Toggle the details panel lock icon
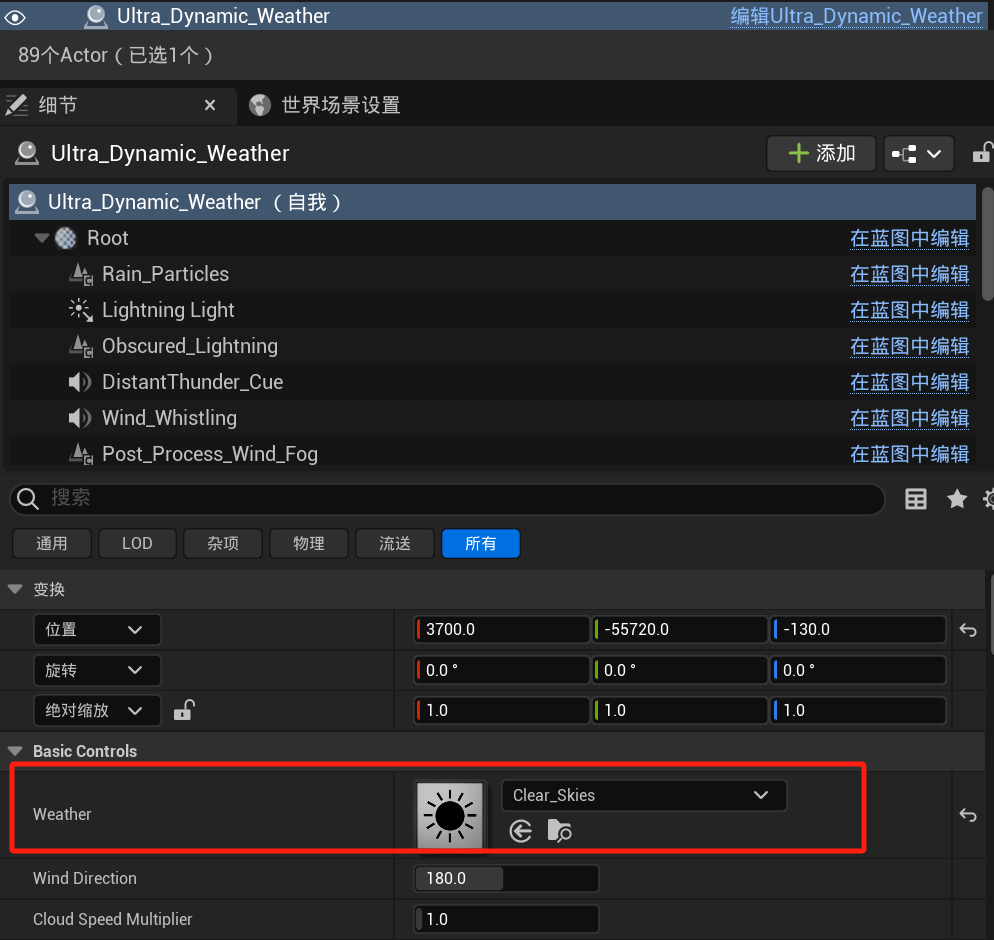The height and width of the screenshot is (940, 994). 982,153
